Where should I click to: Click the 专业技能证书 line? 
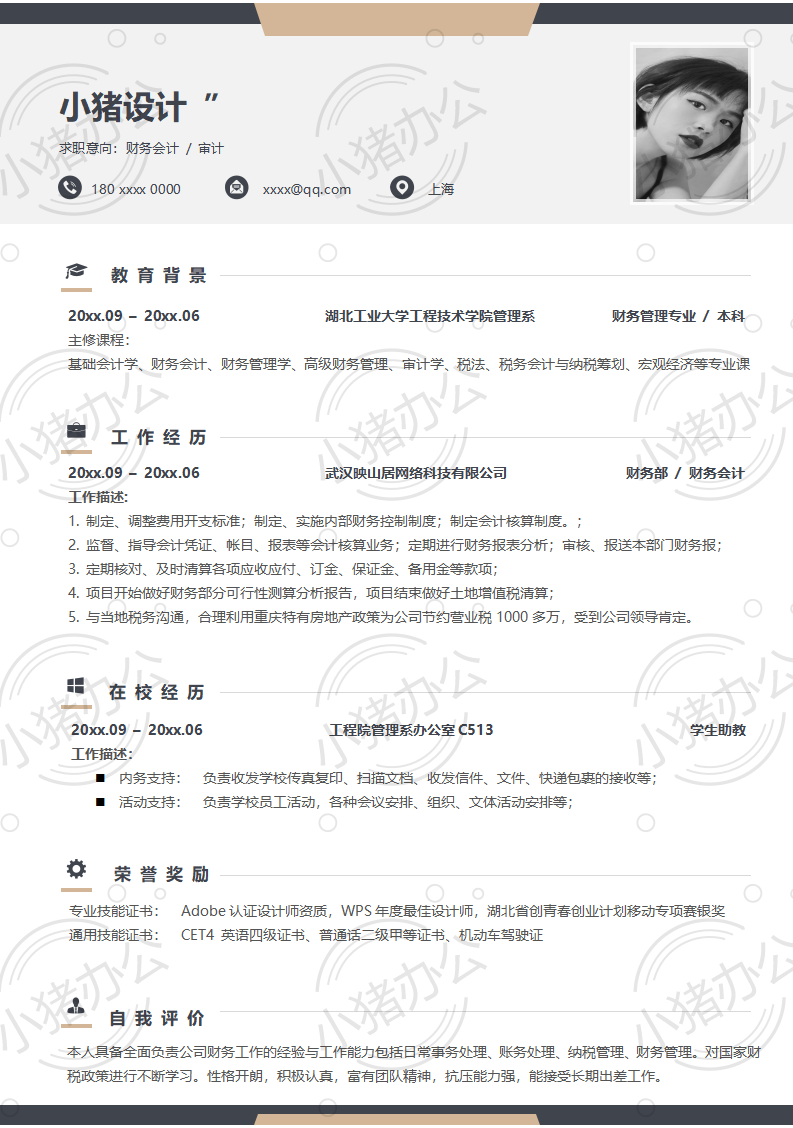(x=396, y=911)
